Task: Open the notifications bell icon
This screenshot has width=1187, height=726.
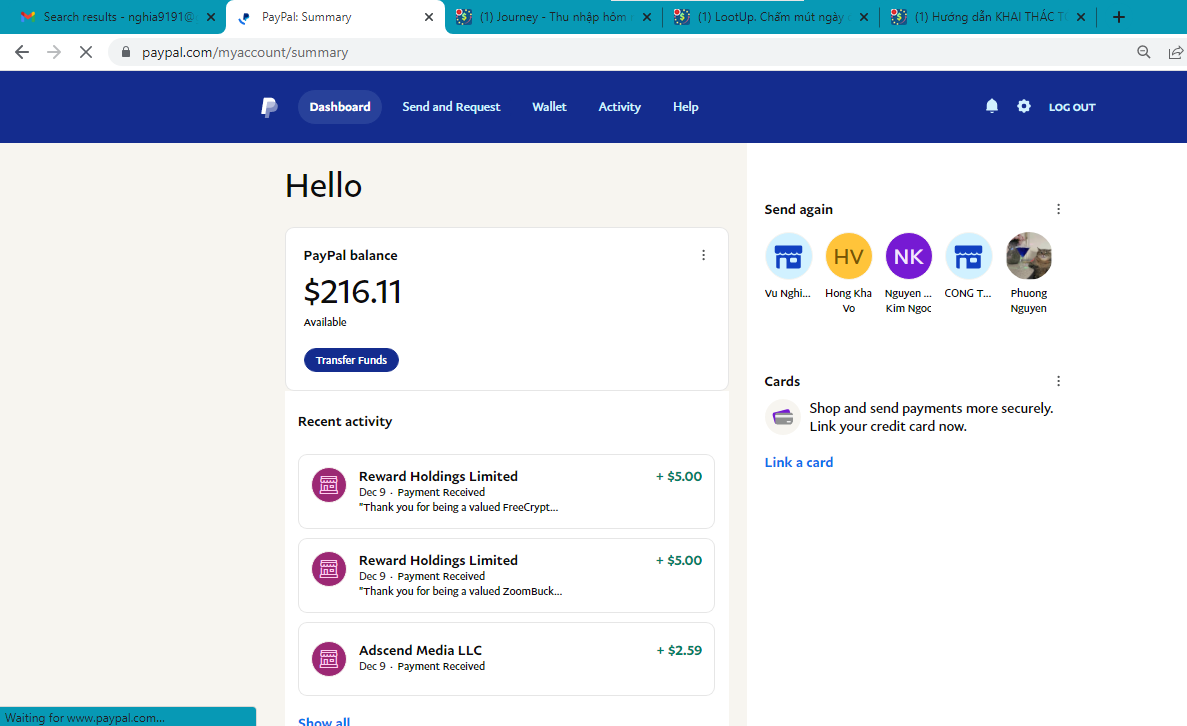Action: coord(992,106)
